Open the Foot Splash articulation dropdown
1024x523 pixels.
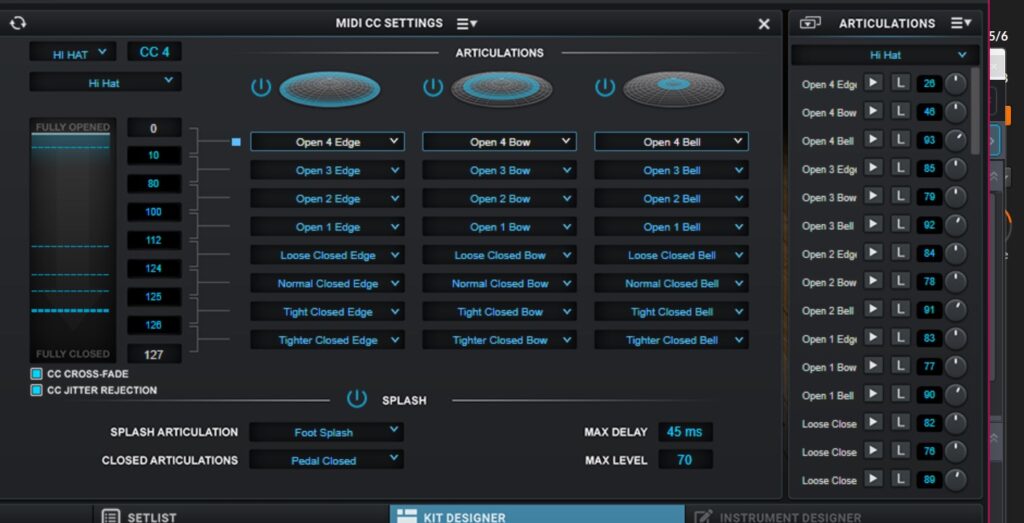coord(326,432)
